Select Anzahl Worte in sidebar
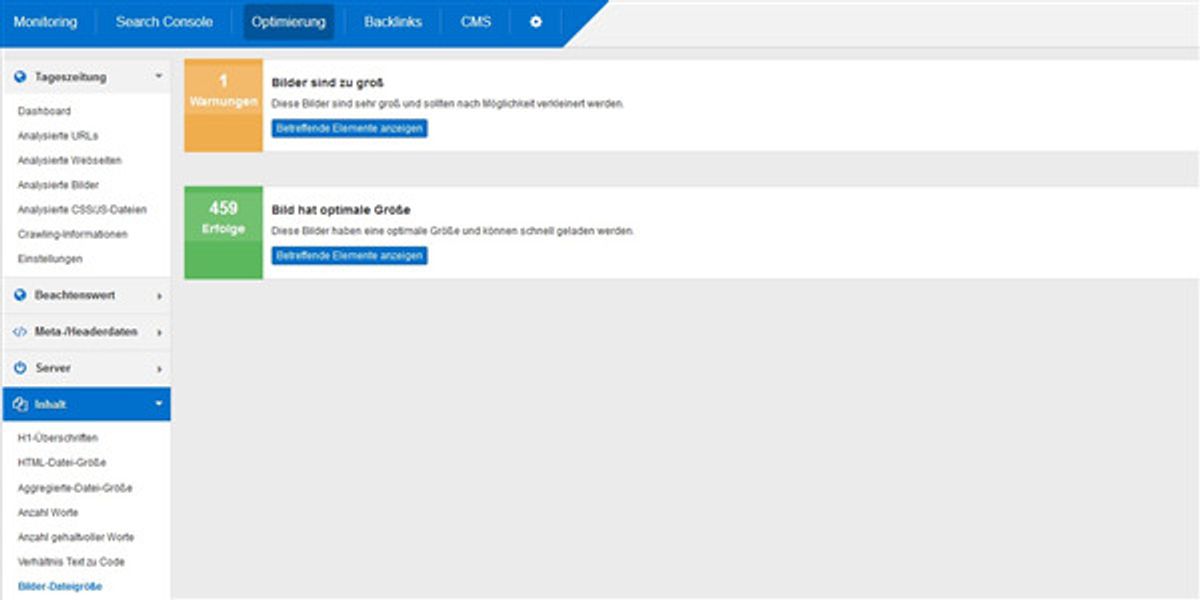The width and height of the screenshot is (1200, 600). [x=48, y=513]
